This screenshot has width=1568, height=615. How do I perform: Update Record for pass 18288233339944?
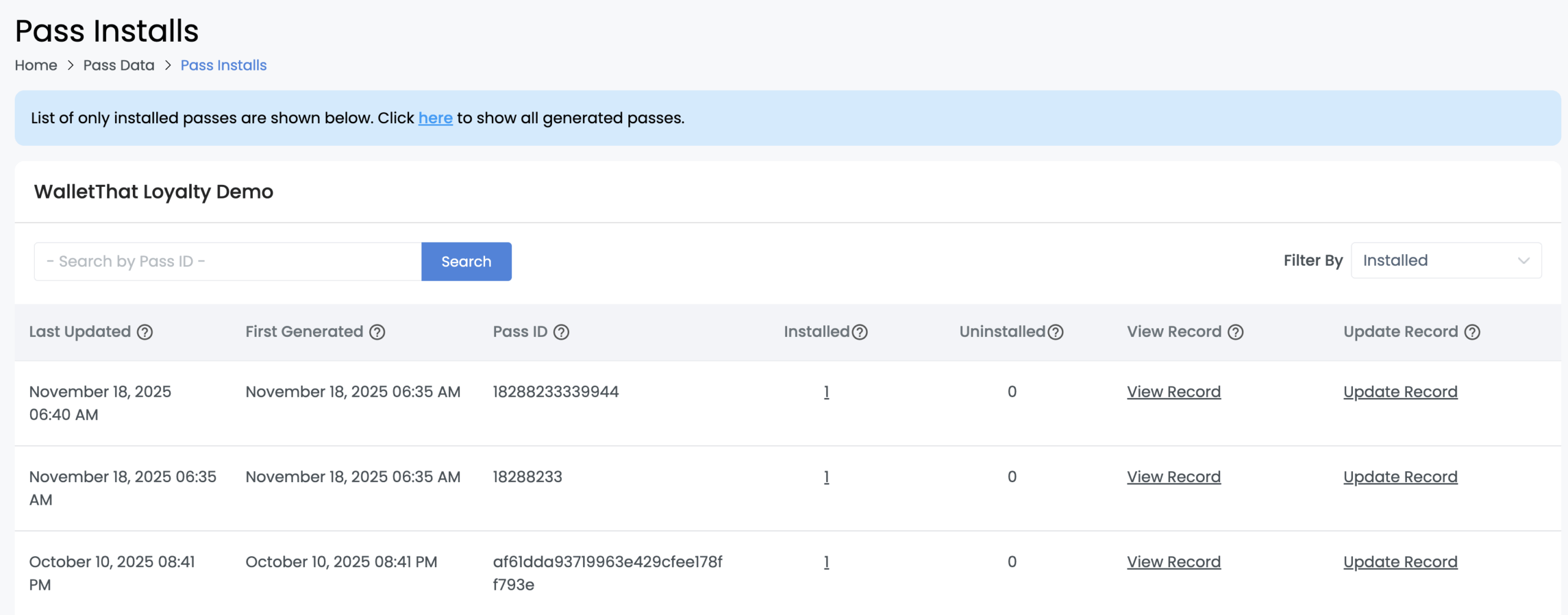coord(1400,392)
